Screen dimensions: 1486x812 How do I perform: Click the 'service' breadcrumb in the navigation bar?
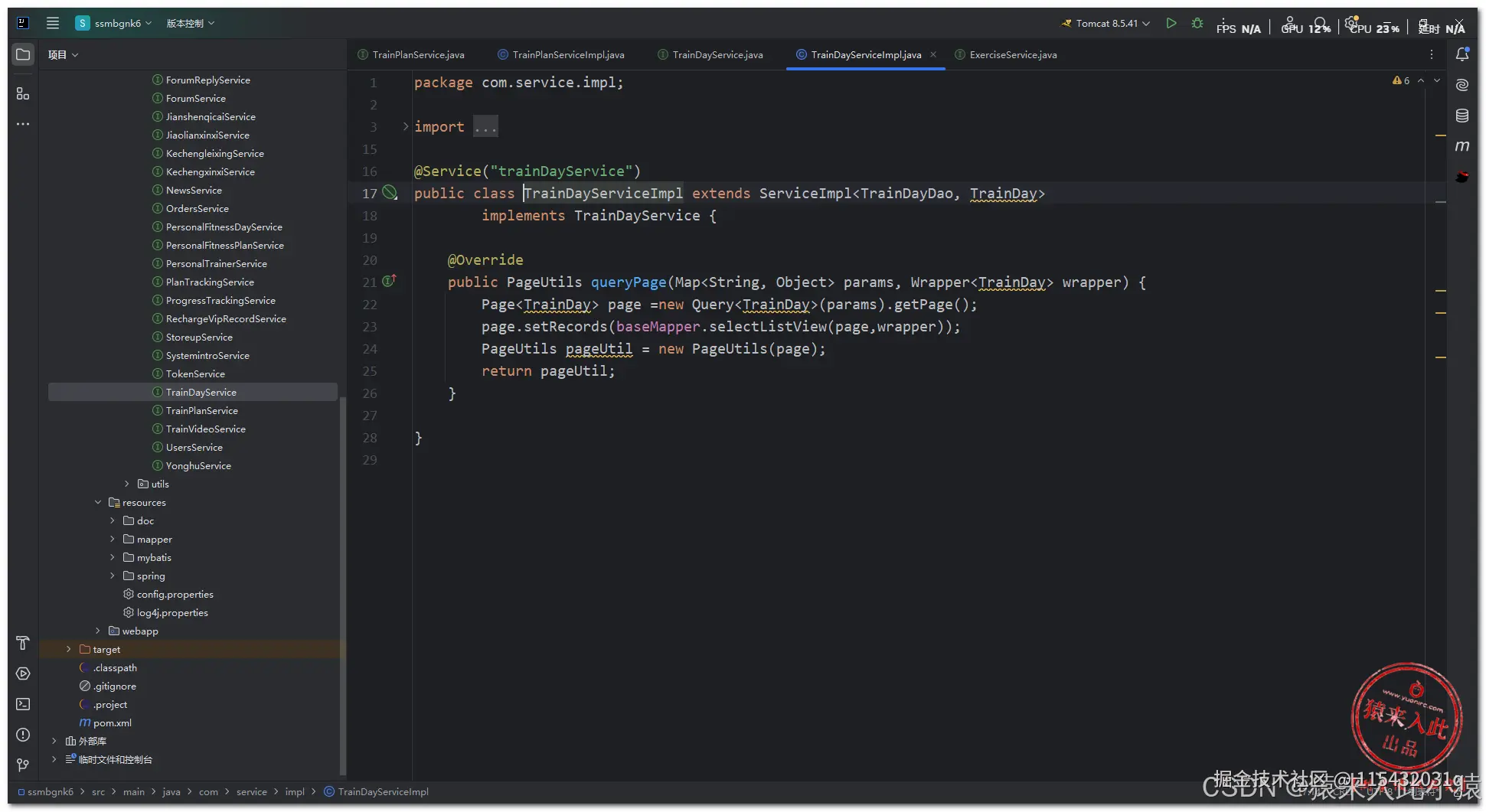coord(251,792)
